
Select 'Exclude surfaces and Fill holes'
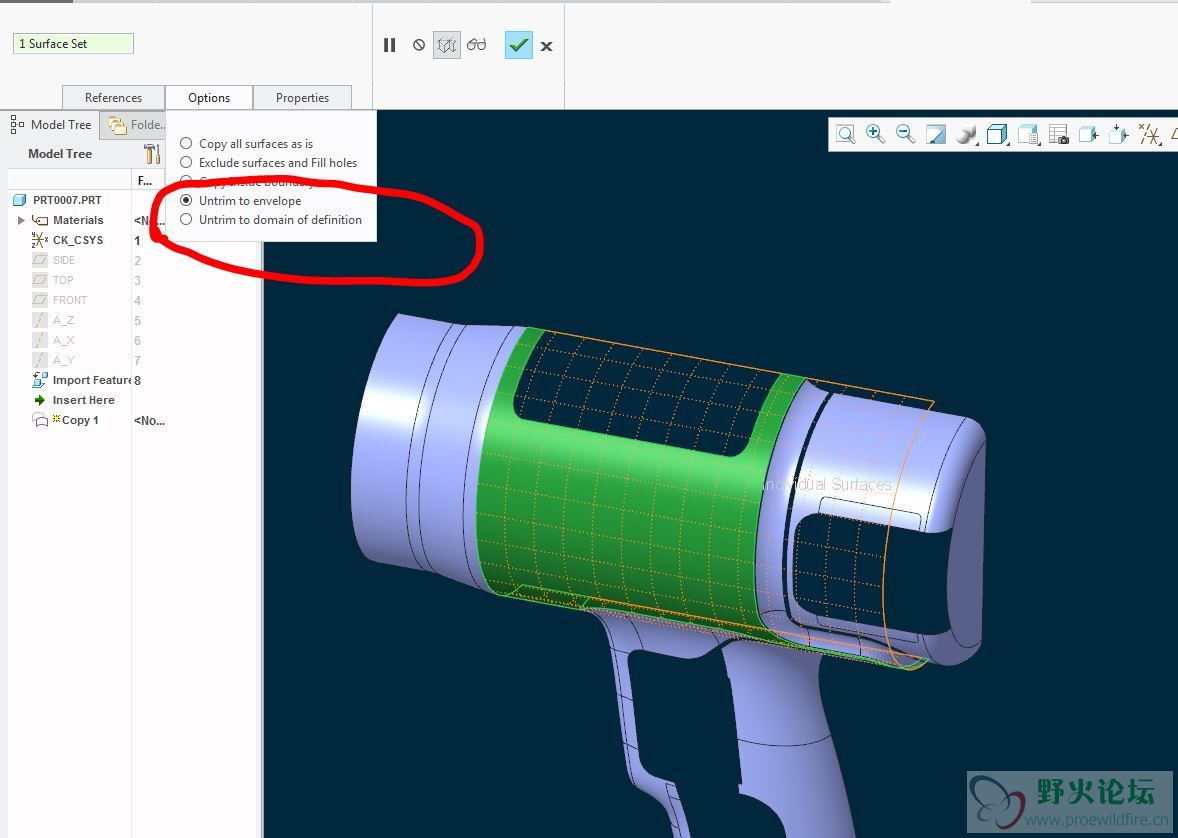click(186, 163)
